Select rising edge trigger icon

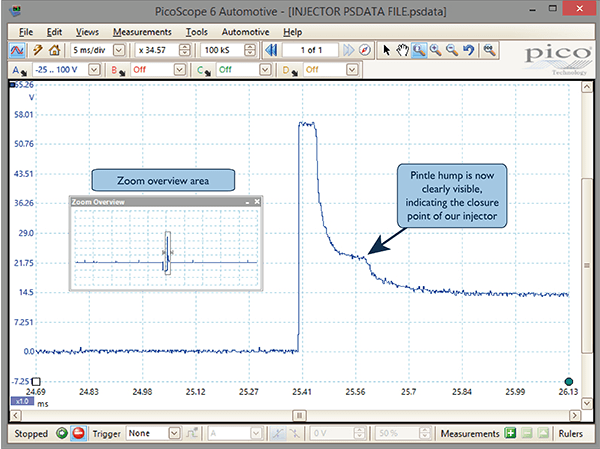[x=277, y=433]
